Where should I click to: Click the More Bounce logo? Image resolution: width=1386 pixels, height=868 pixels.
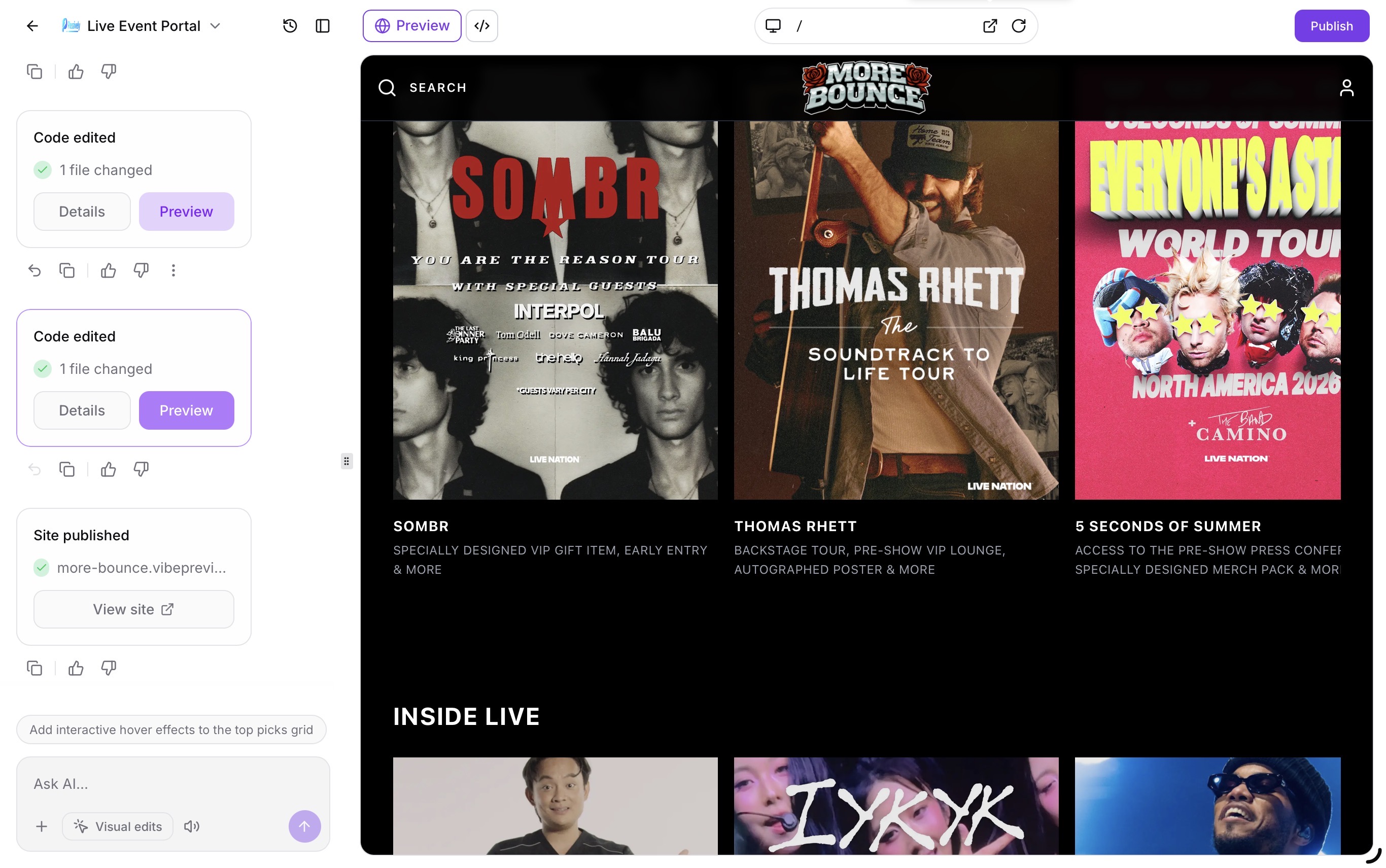point(866,88)
